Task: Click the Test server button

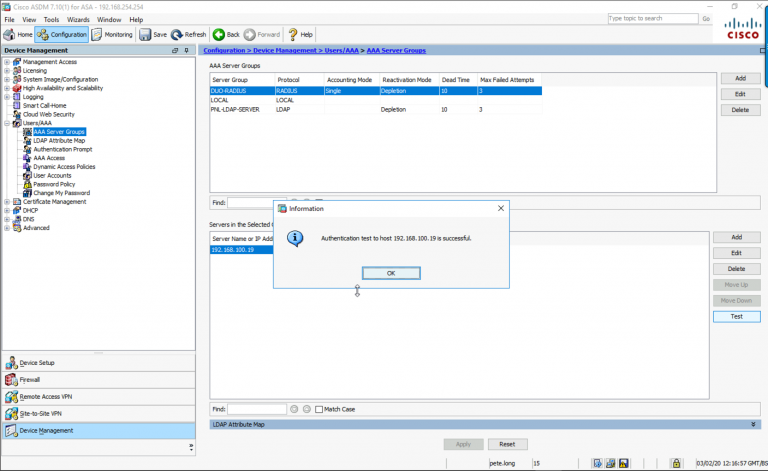Action: tap(737, 317)
